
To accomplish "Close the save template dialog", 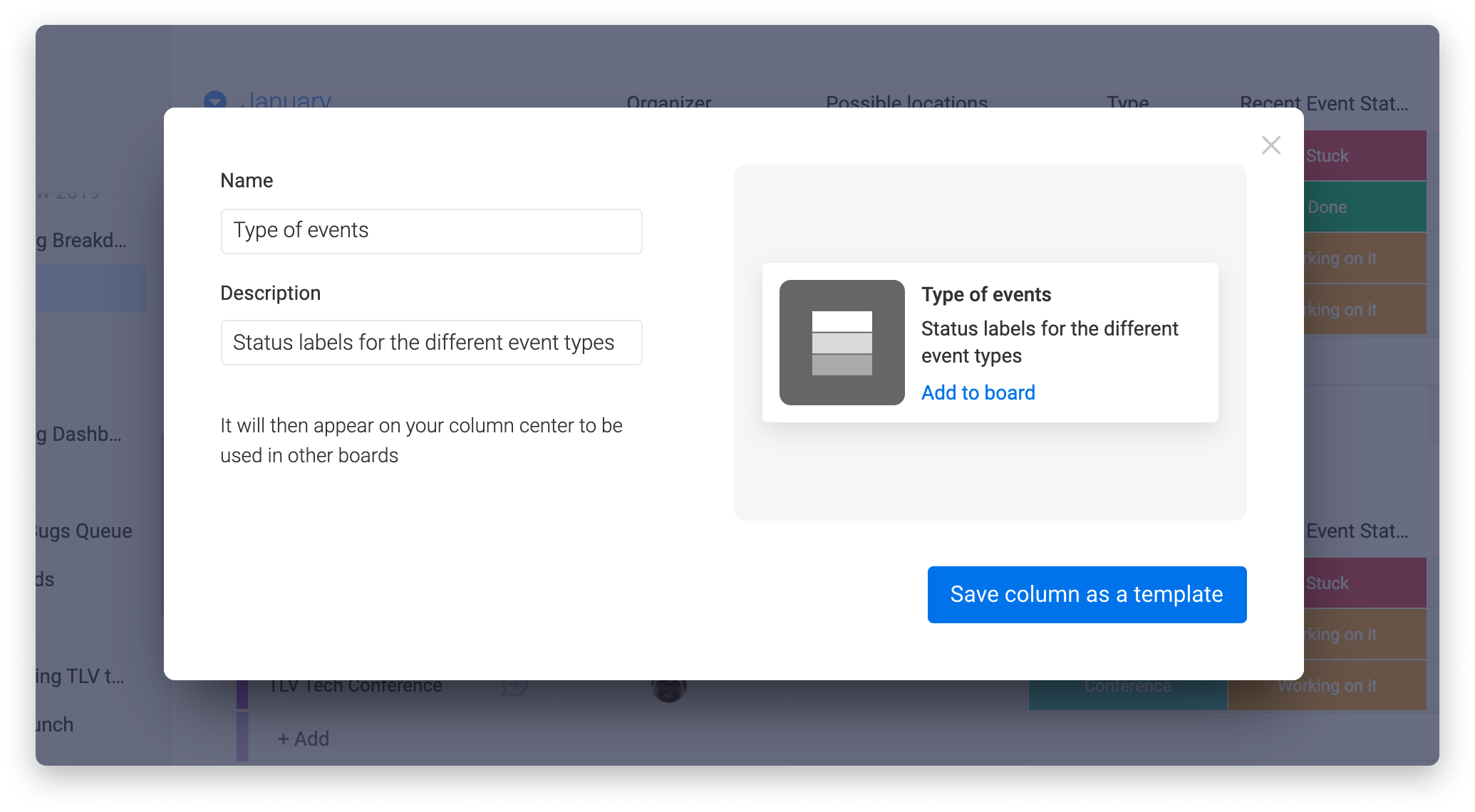I will 1270,145.
